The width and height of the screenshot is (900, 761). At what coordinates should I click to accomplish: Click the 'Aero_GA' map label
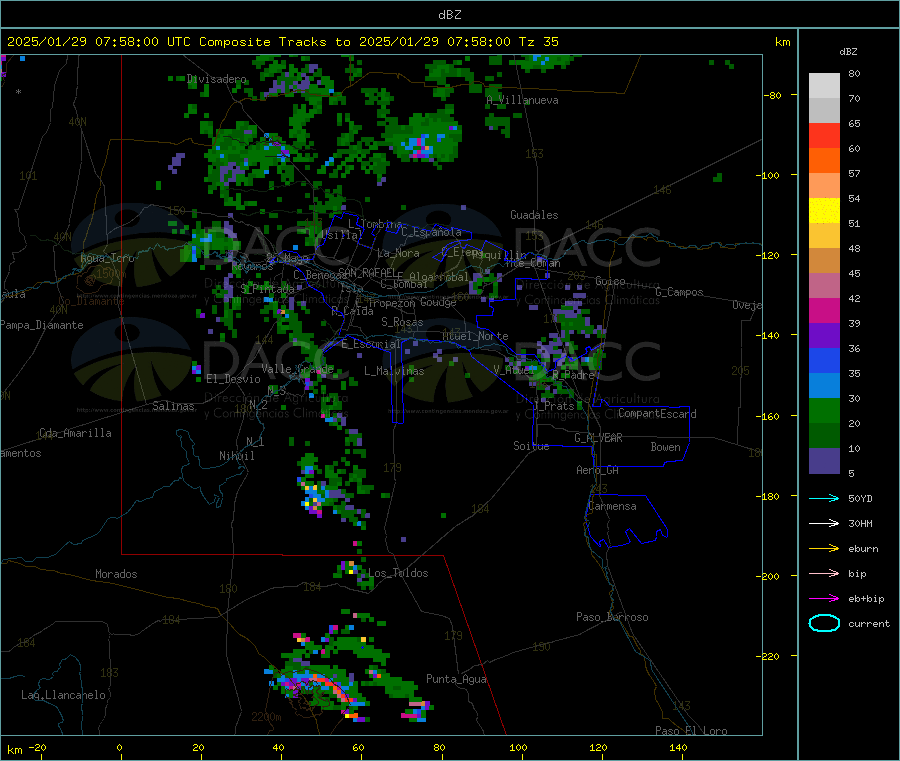(x=597, y=471)
